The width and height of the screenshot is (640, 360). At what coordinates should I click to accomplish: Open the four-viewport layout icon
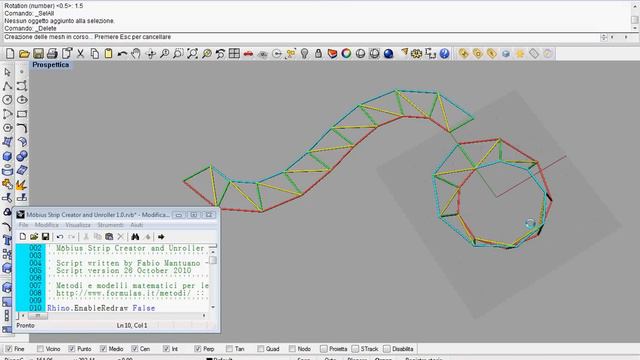[x=234, y=53]
